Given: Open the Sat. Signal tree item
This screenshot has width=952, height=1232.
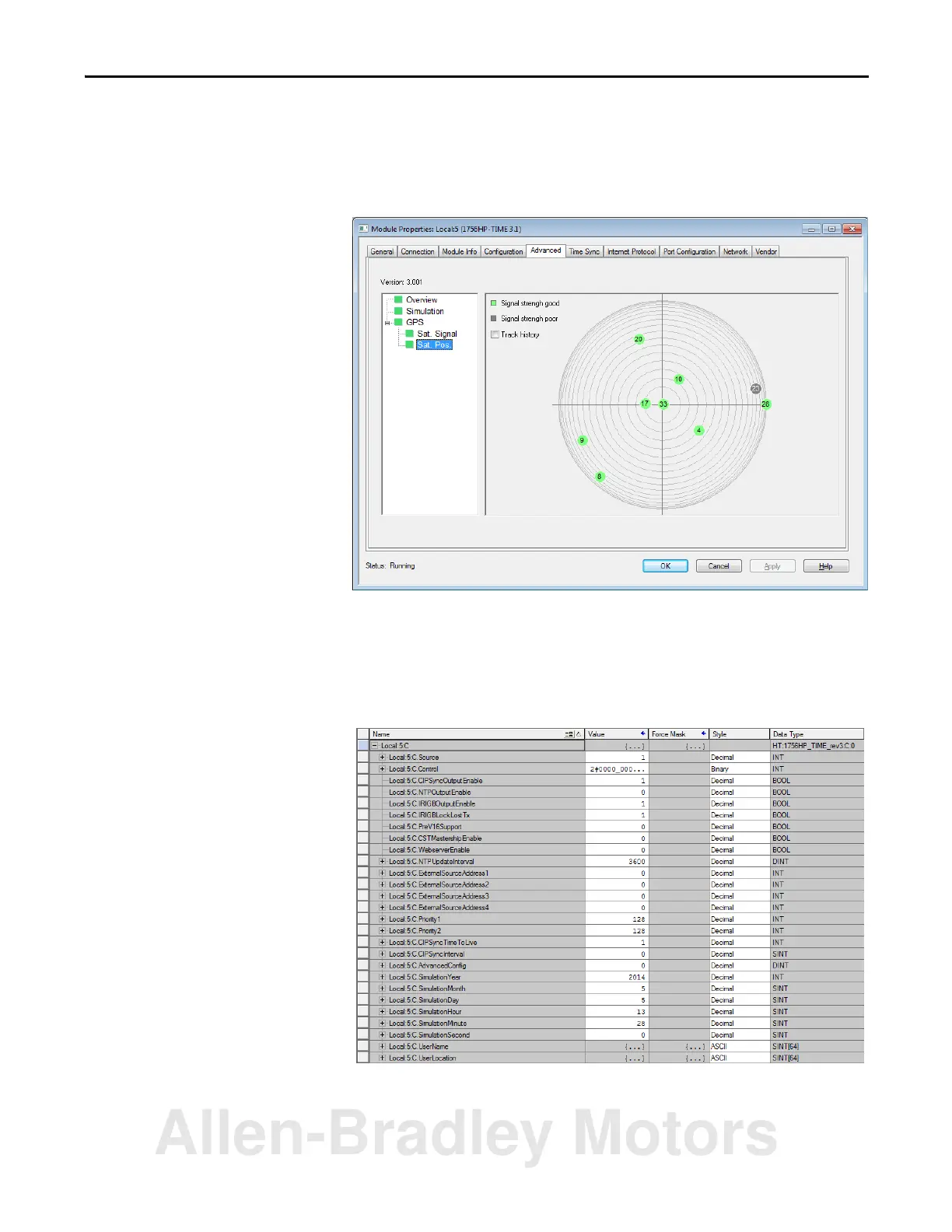Looking at the screenshot, I should coord(437,334).
